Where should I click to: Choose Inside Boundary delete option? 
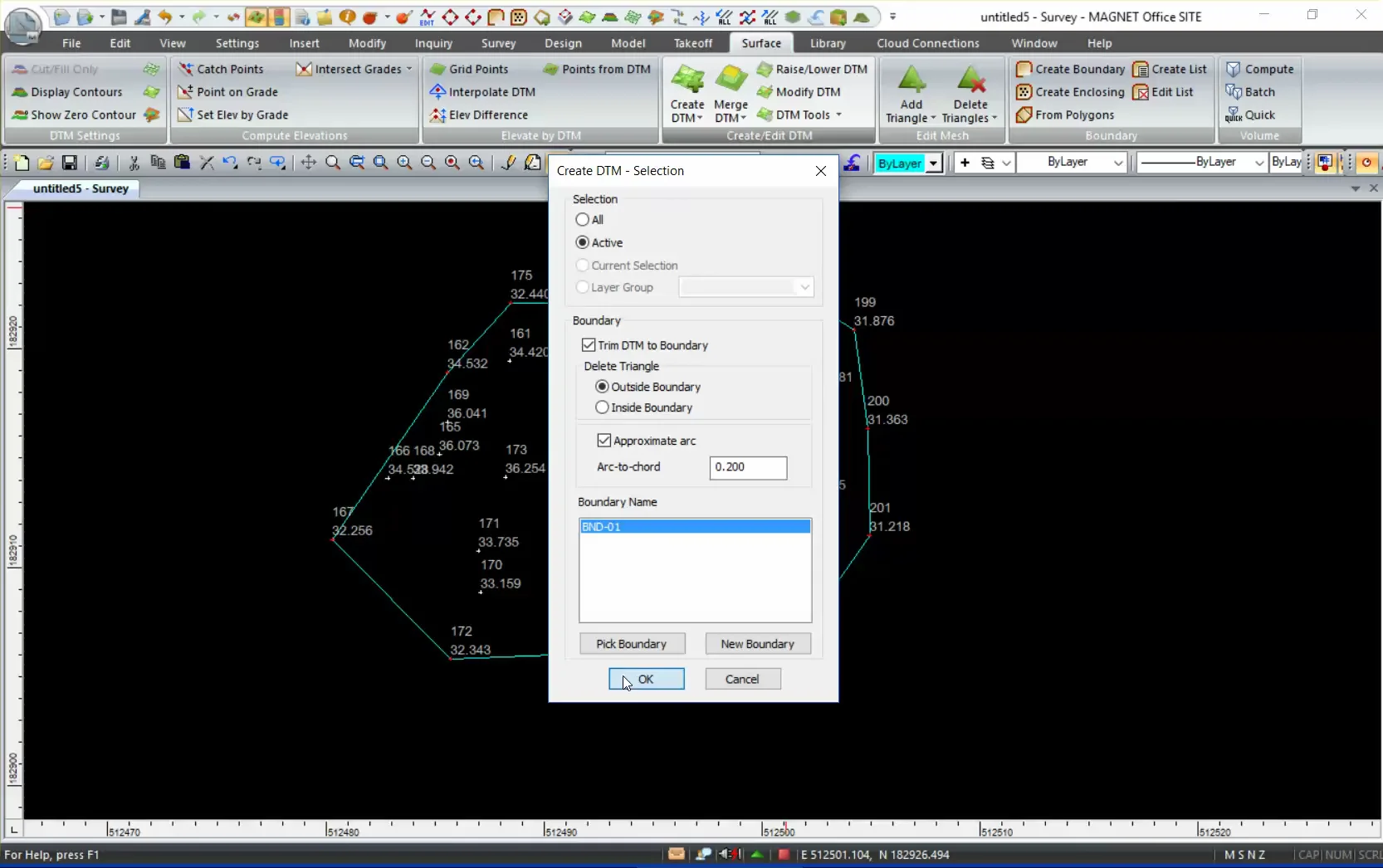point(603,407)
